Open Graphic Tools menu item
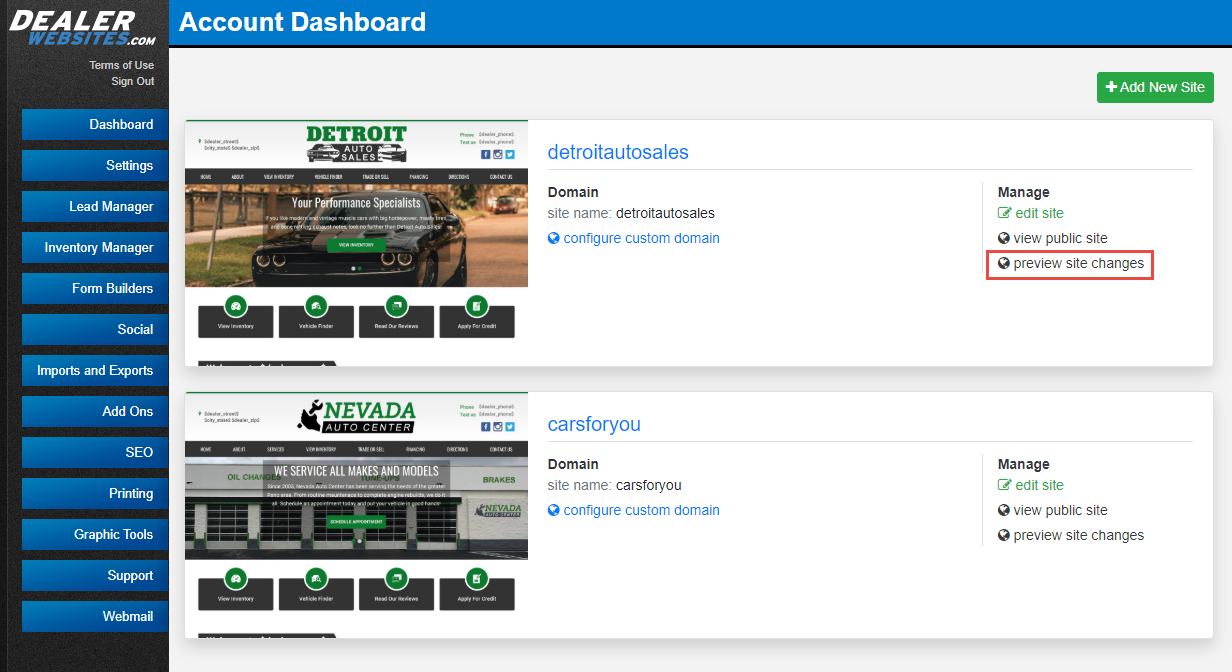The image size is (1232, 672). [95, 535]
